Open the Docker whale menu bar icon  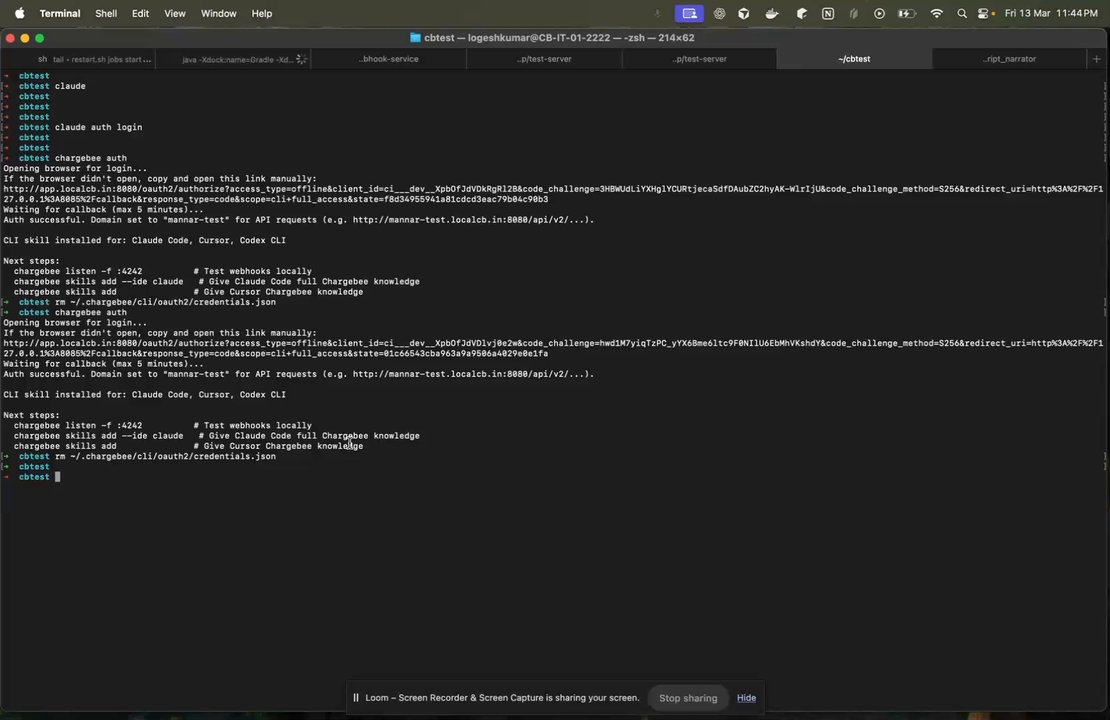[x=772, y=13]
